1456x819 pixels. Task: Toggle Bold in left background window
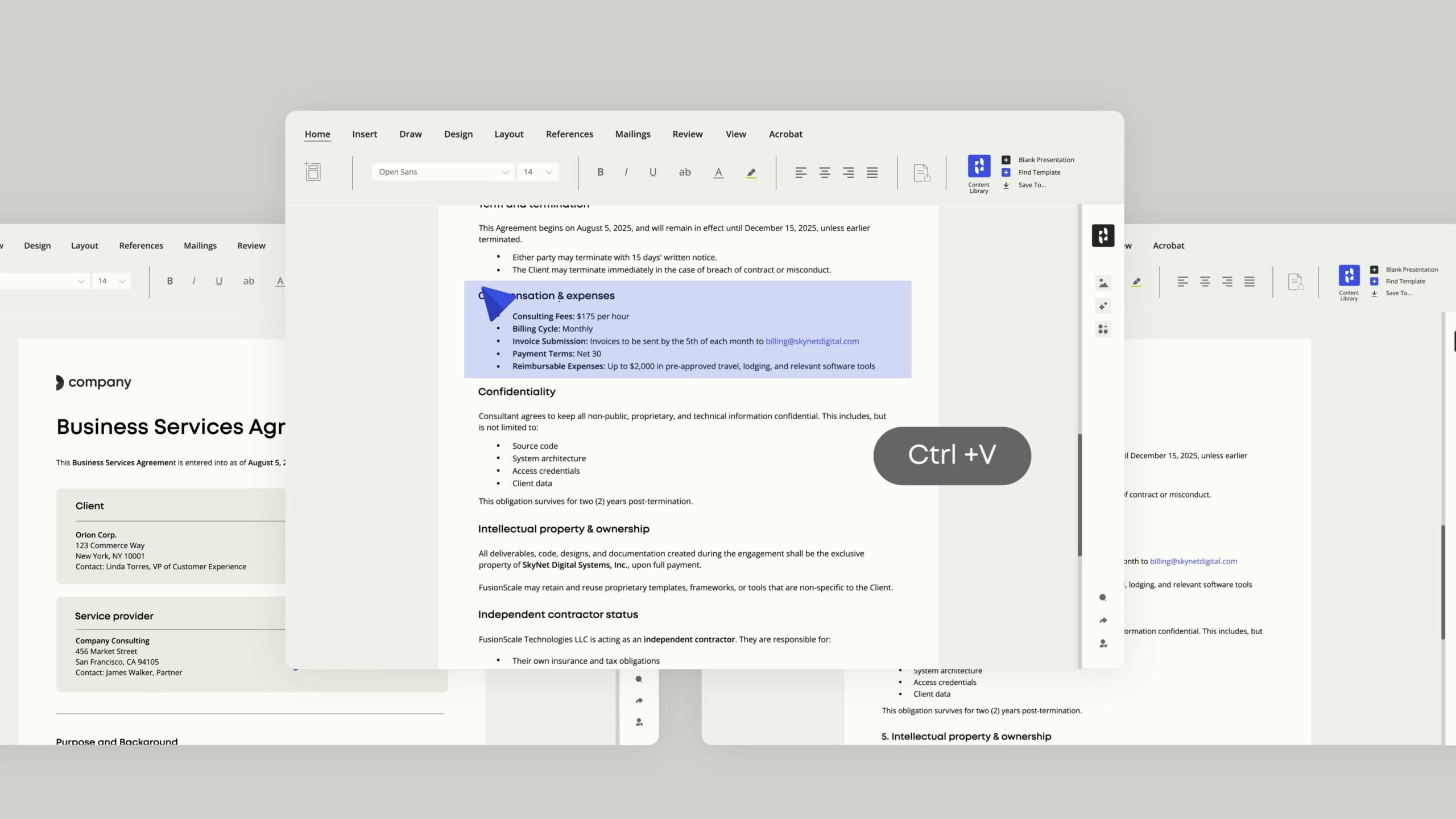pyautogui.click(x=169, y=281)
